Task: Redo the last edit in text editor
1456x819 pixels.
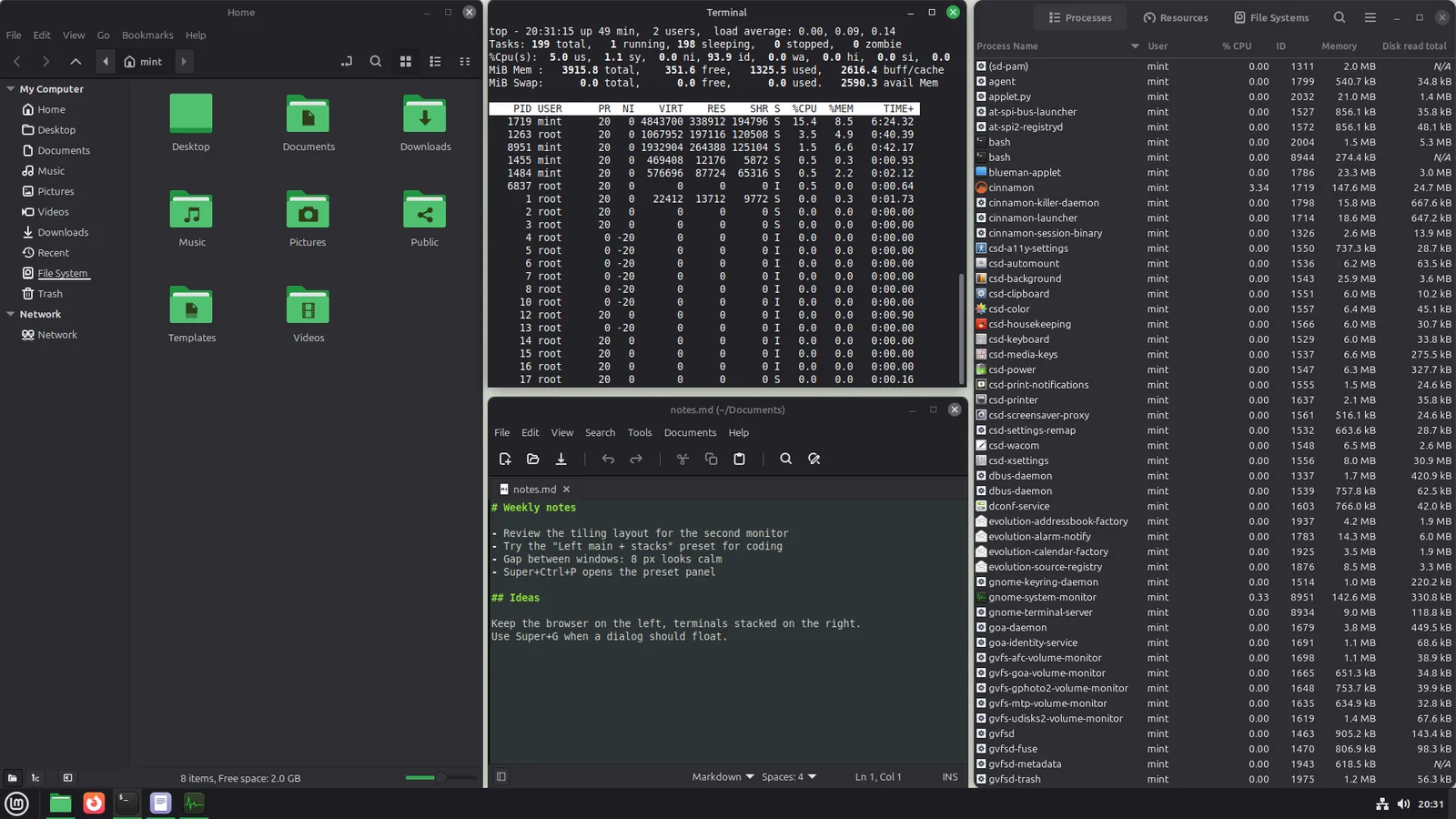Action: pos(636,460)
